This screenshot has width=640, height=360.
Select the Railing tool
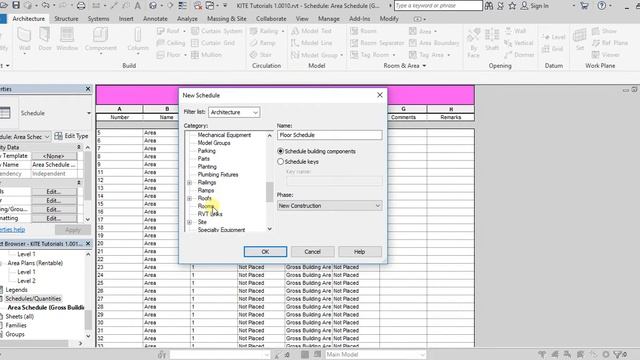coord(267,31)
